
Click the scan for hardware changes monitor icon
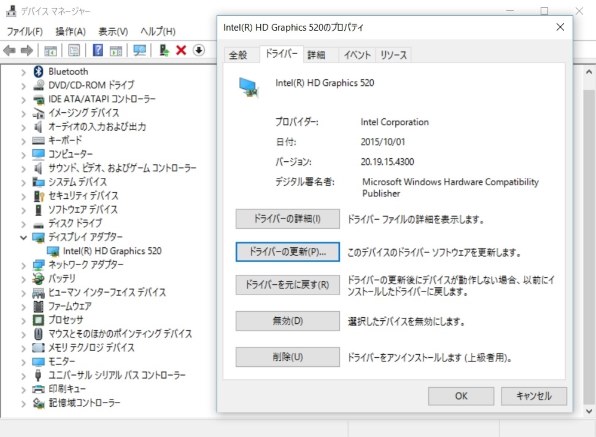point(139,50)
